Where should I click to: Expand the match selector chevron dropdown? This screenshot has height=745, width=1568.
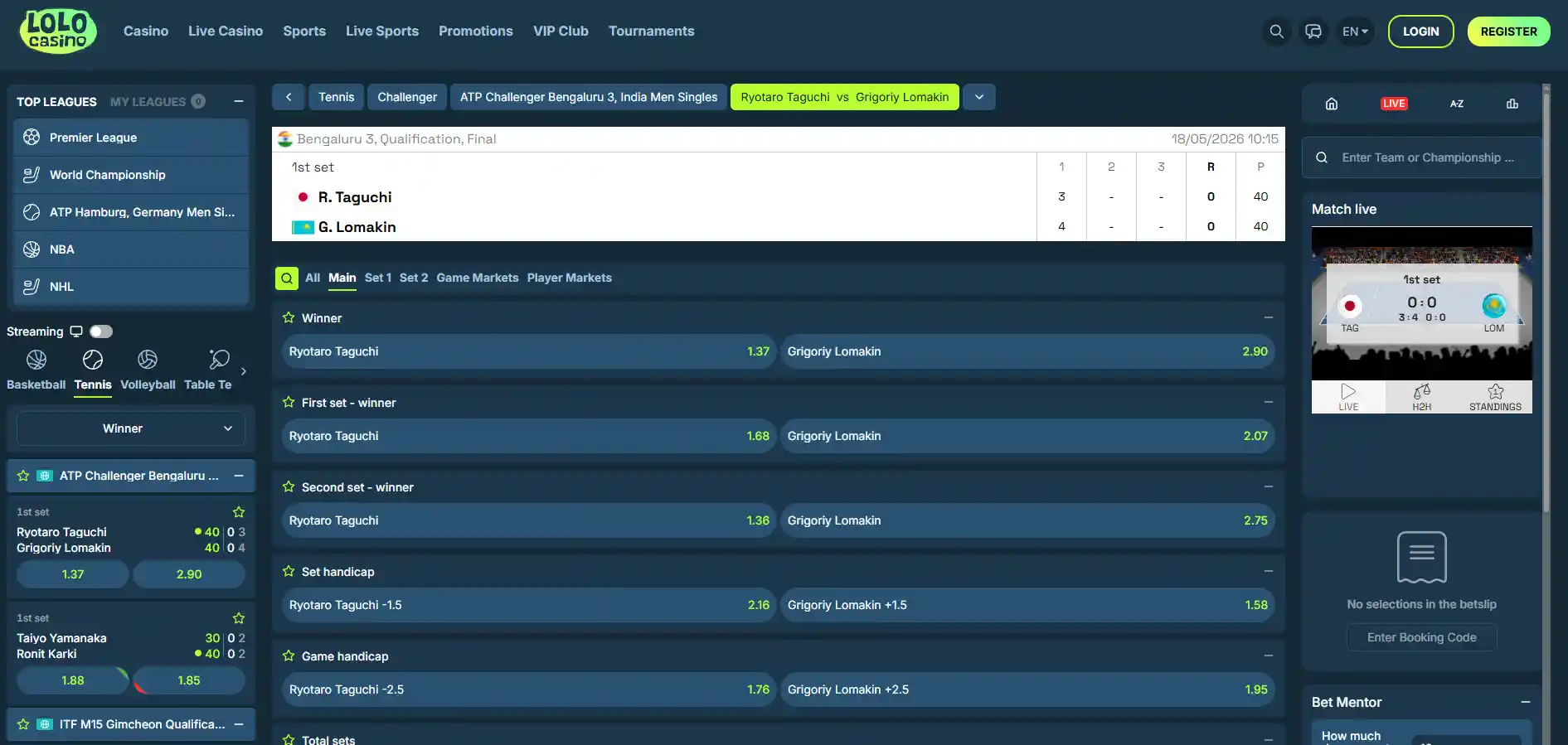click(x=979, y=97)
